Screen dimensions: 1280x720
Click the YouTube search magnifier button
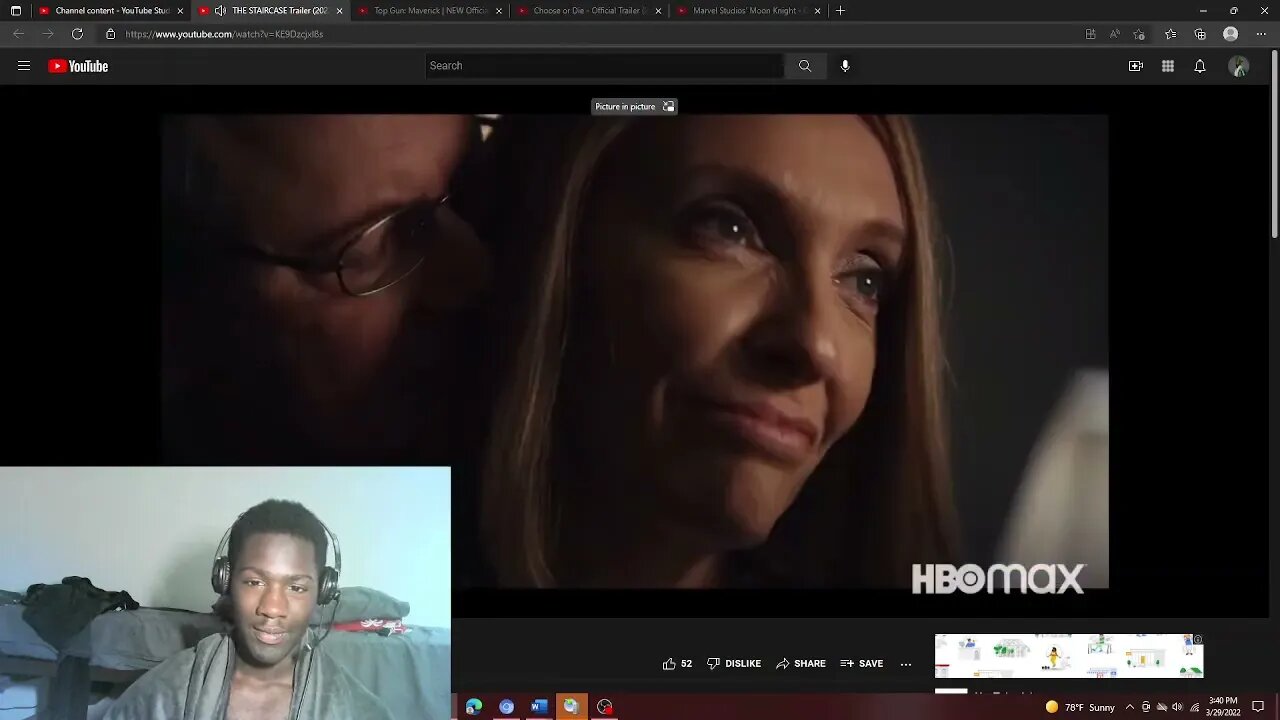(x=805, y=66)
